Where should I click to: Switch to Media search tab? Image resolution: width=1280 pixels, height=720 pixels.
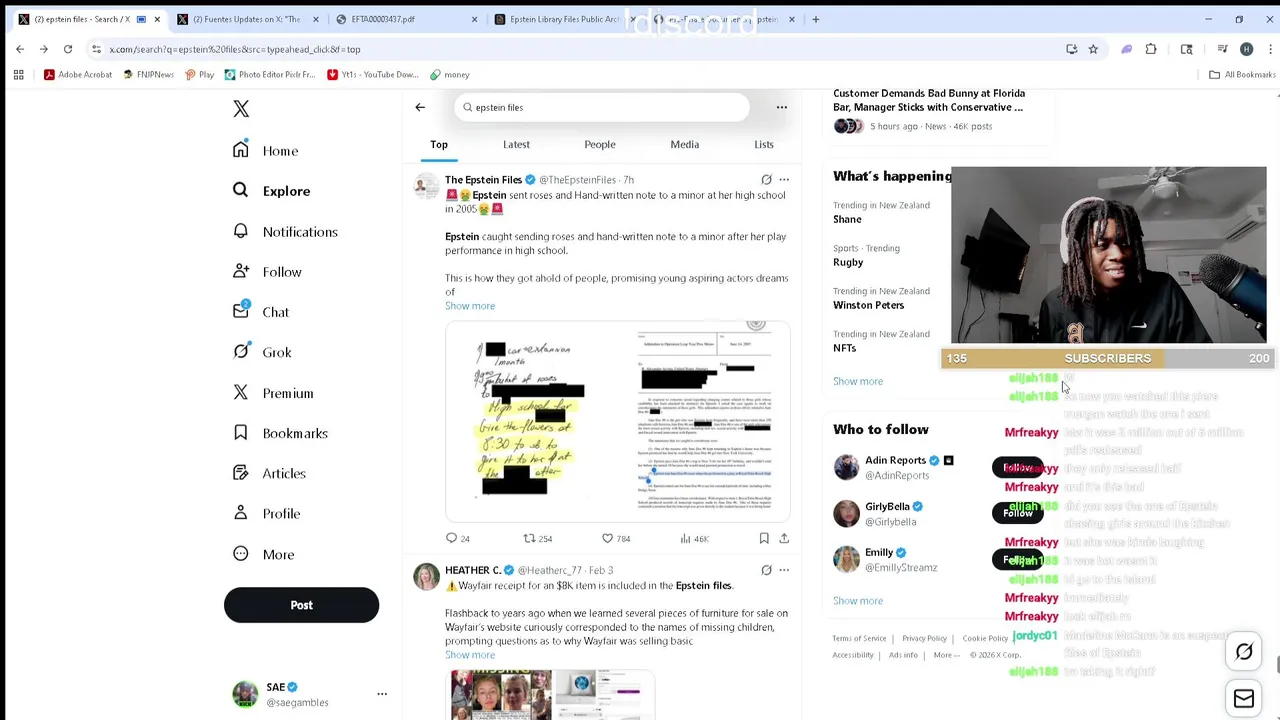point(685,145)
